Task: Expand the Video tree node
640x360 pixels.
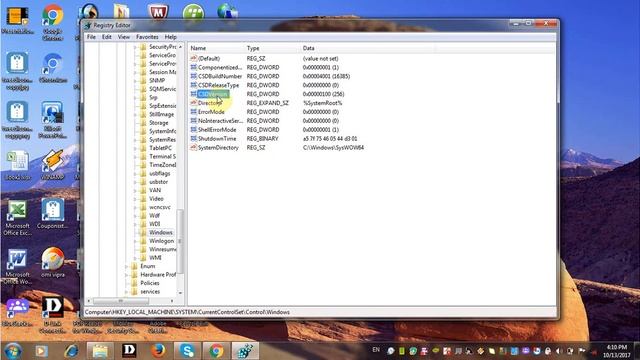Action: [x=135, y=199]
